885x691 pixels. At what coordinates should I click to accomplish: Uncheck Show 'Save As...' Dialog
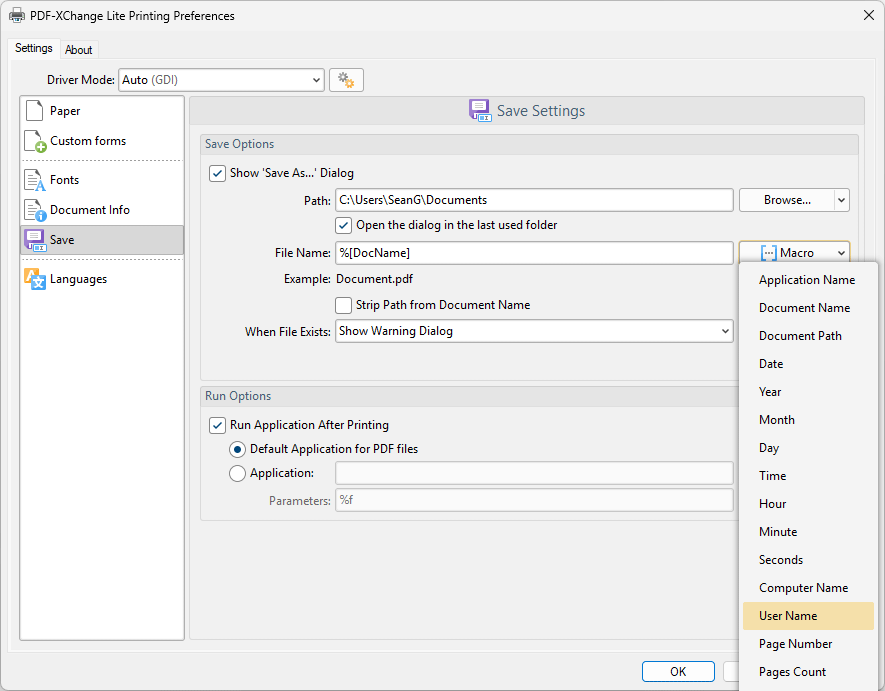217,173
